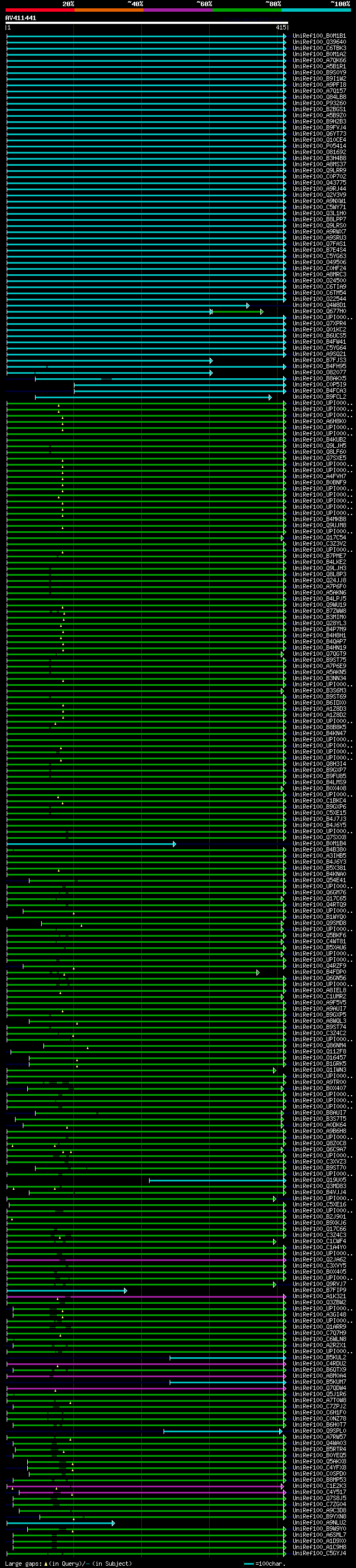Click the red 20% identity legend bar
The height and width of the screenshot is (1568, 356).
click(x=39, y=10)
